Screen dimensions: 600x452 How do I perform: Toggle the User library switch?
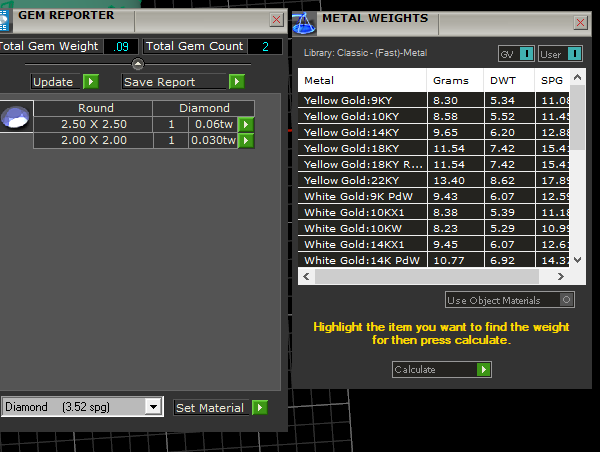coord(574,54)
